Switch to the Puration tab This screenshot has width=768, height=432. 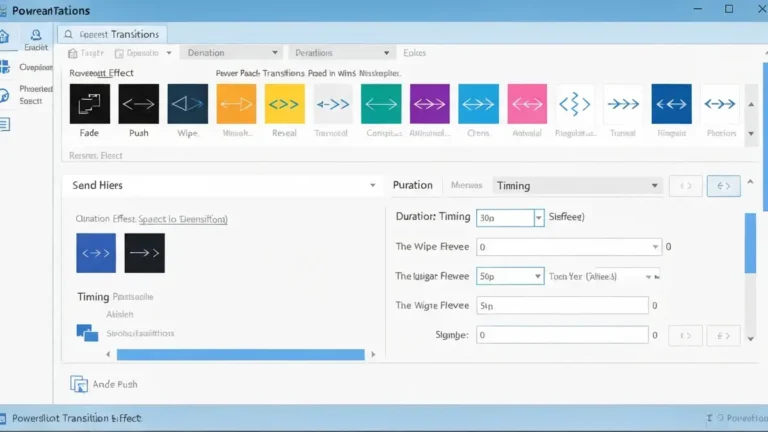pos(413,185)
